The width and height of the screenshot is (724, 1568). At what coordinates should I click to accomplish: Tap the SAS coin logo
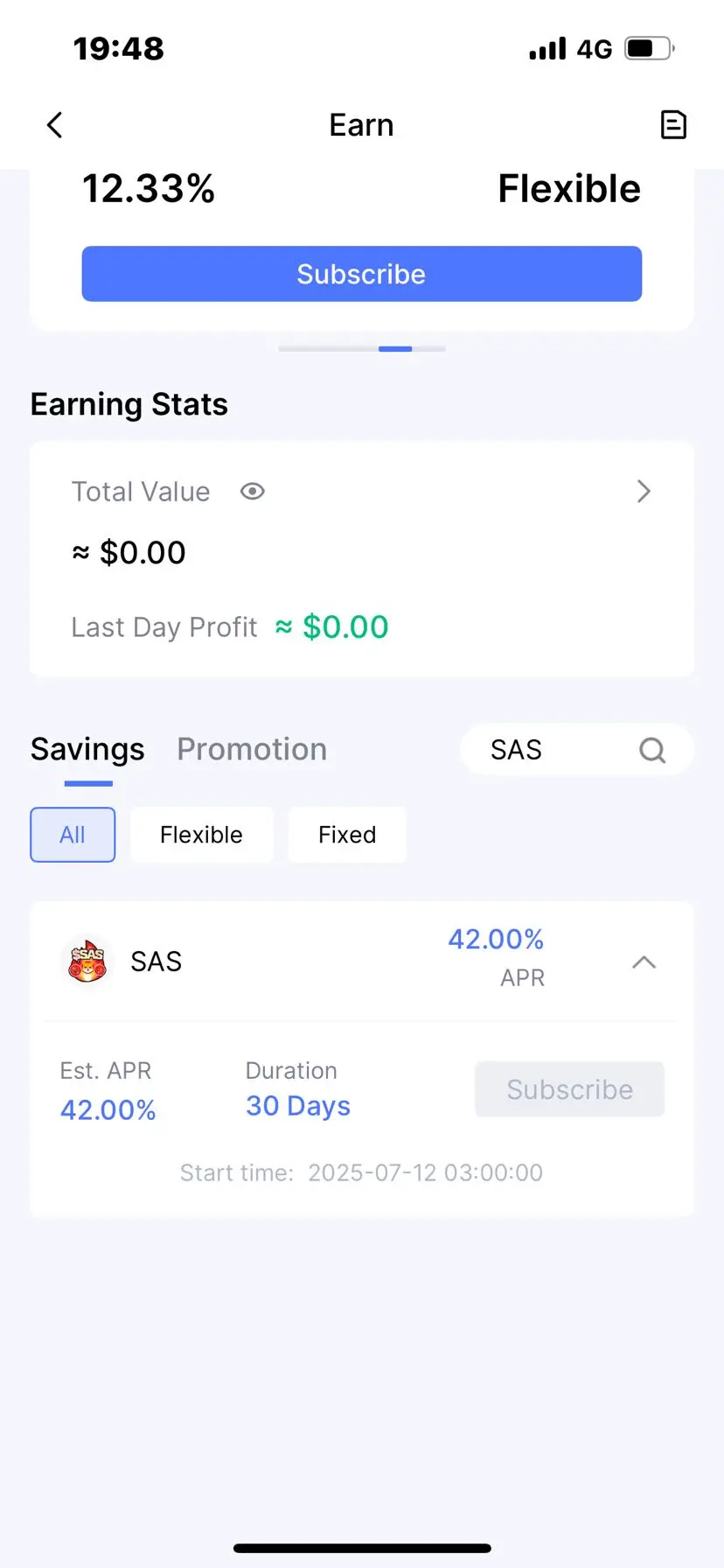[87, 962]
